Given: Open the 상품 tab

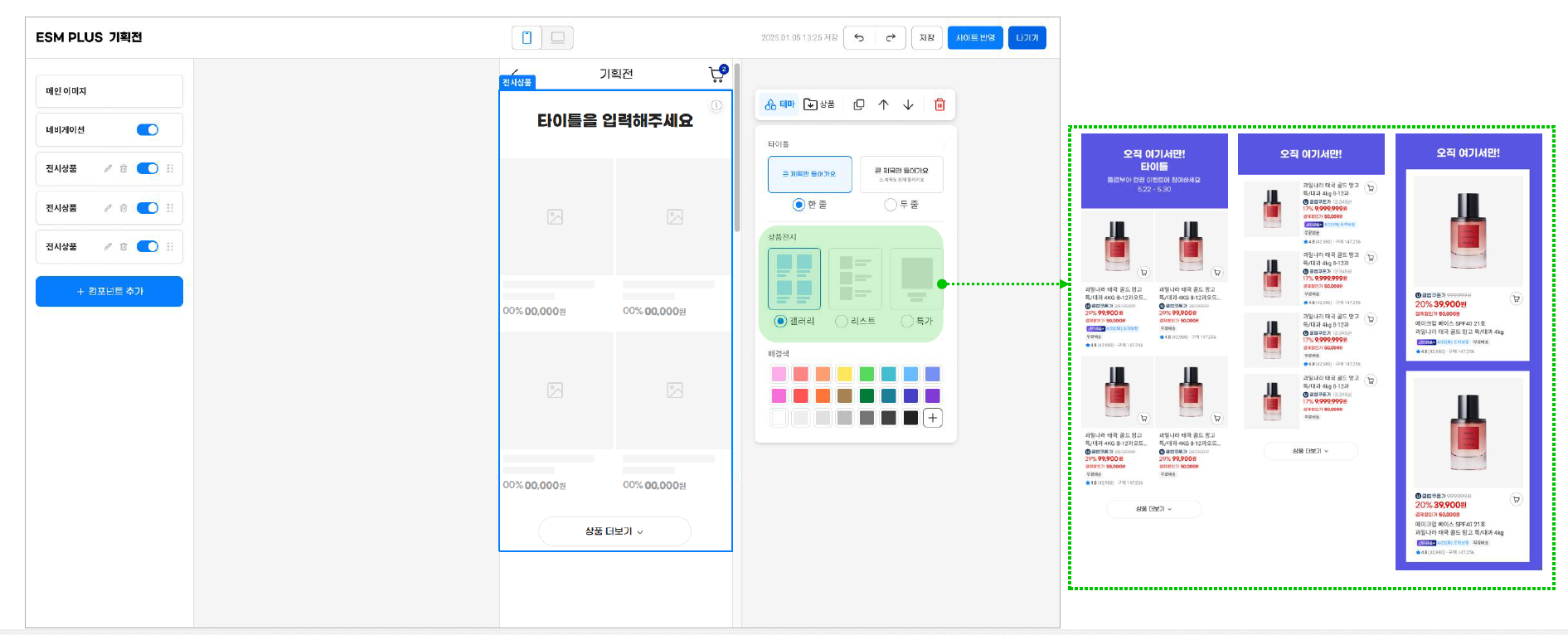Looking at the screenshot, I should pos(819,104).
